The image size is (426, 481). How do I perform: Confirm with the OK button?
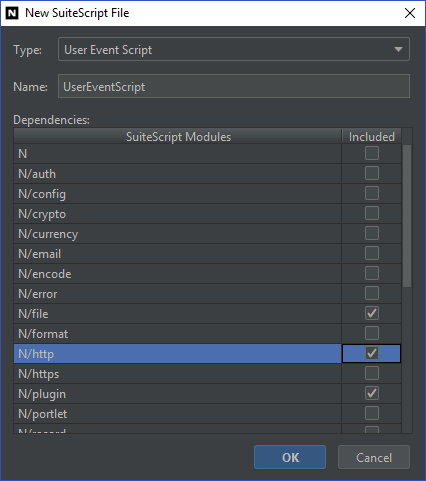[290, 457]
